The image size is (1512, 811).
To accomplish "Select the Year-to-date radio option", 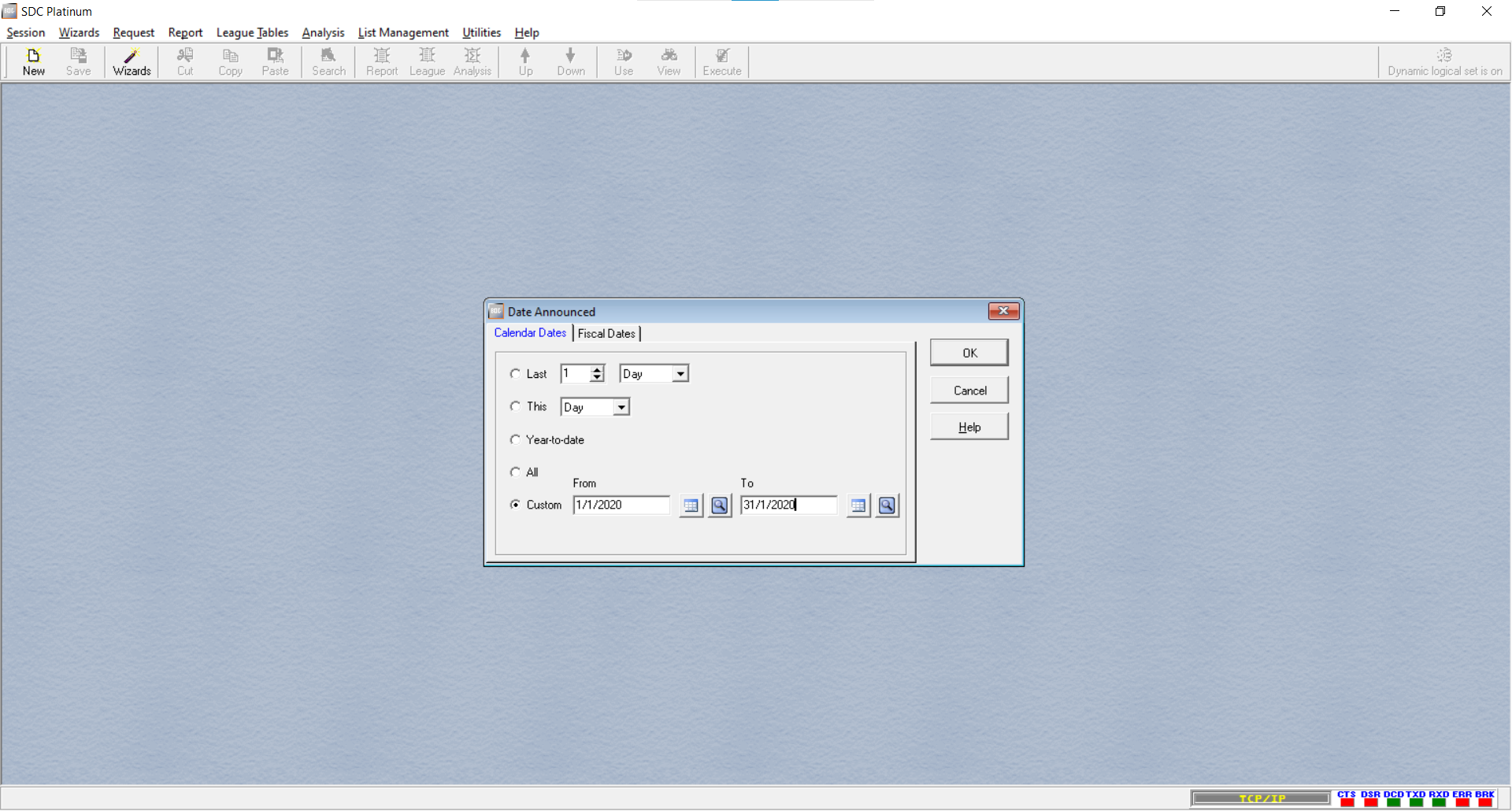I will click(516, 440).
